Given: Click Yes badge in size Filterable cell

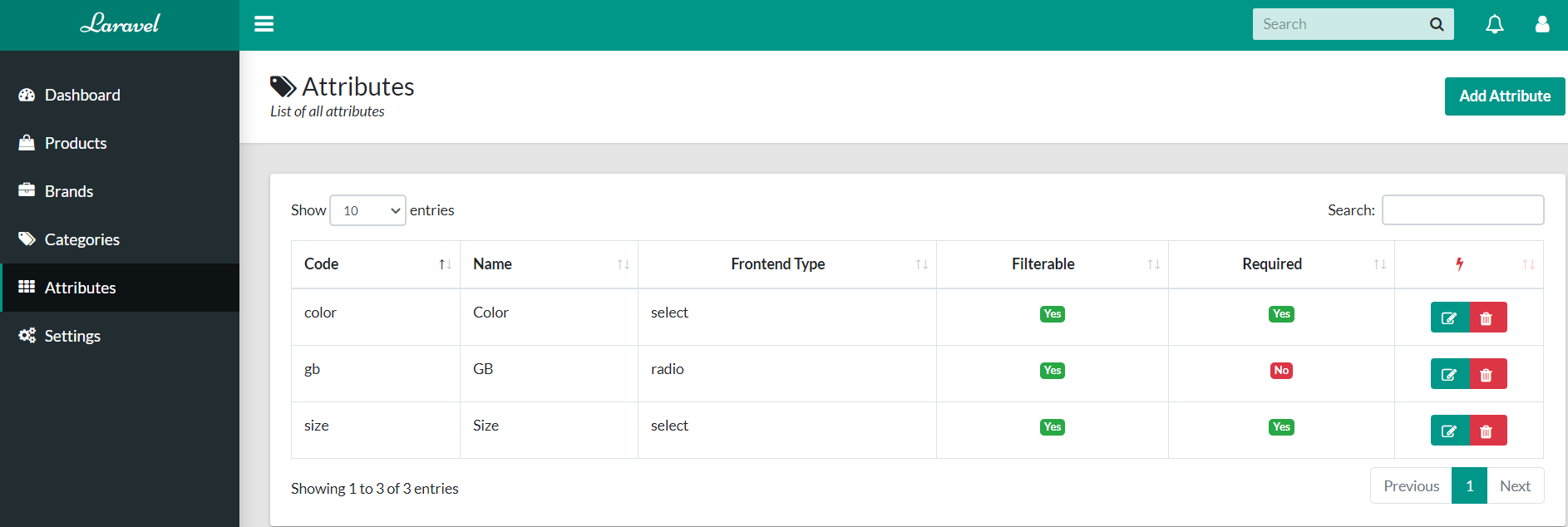Looking at the screenshot, I should [1053, 427].
